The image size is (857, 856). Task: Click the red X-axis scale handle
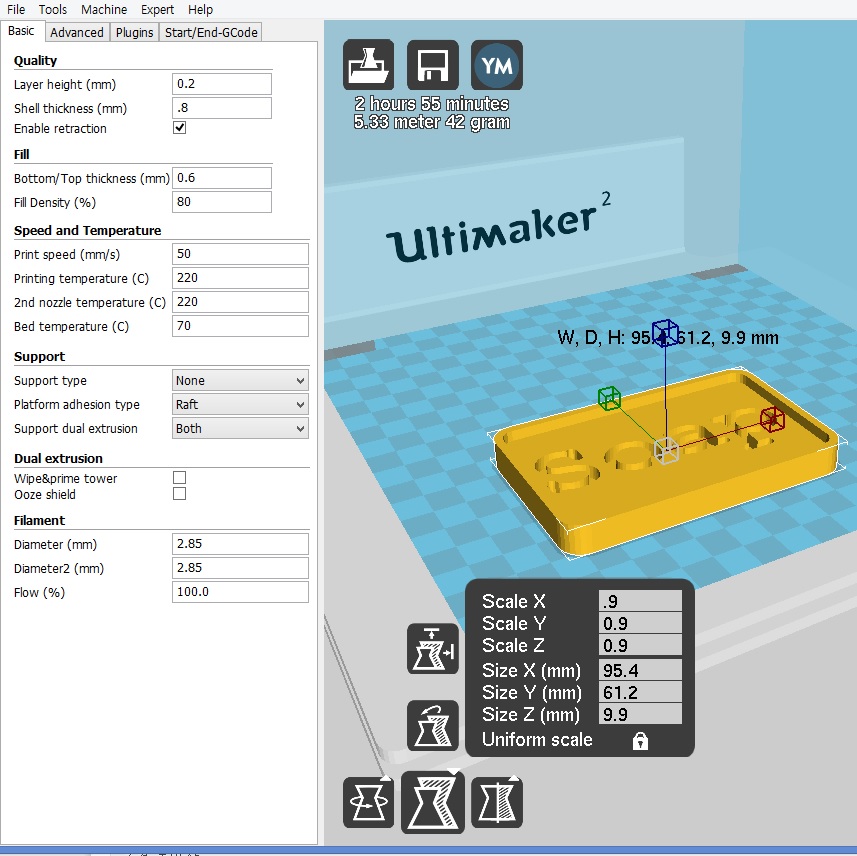coord(772,419)
